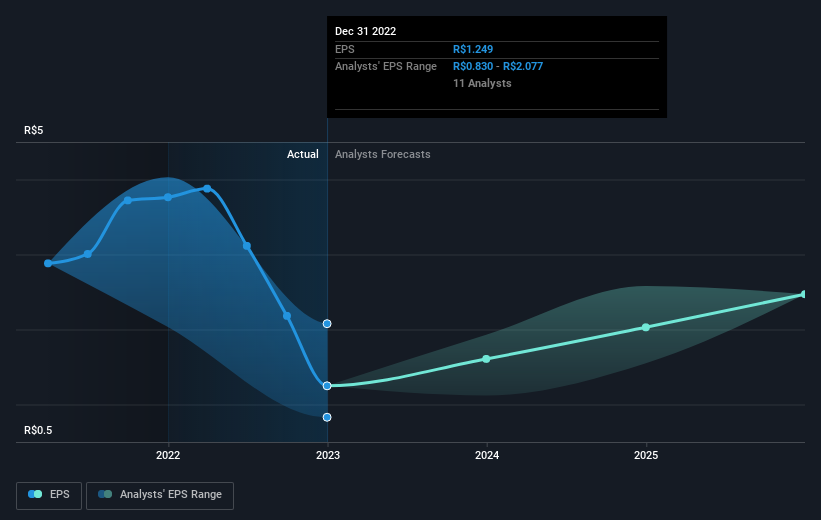The width and height of the screenshot is (821, 520).
Task: Click the peak EPS point after 2022
Action: 207,189
